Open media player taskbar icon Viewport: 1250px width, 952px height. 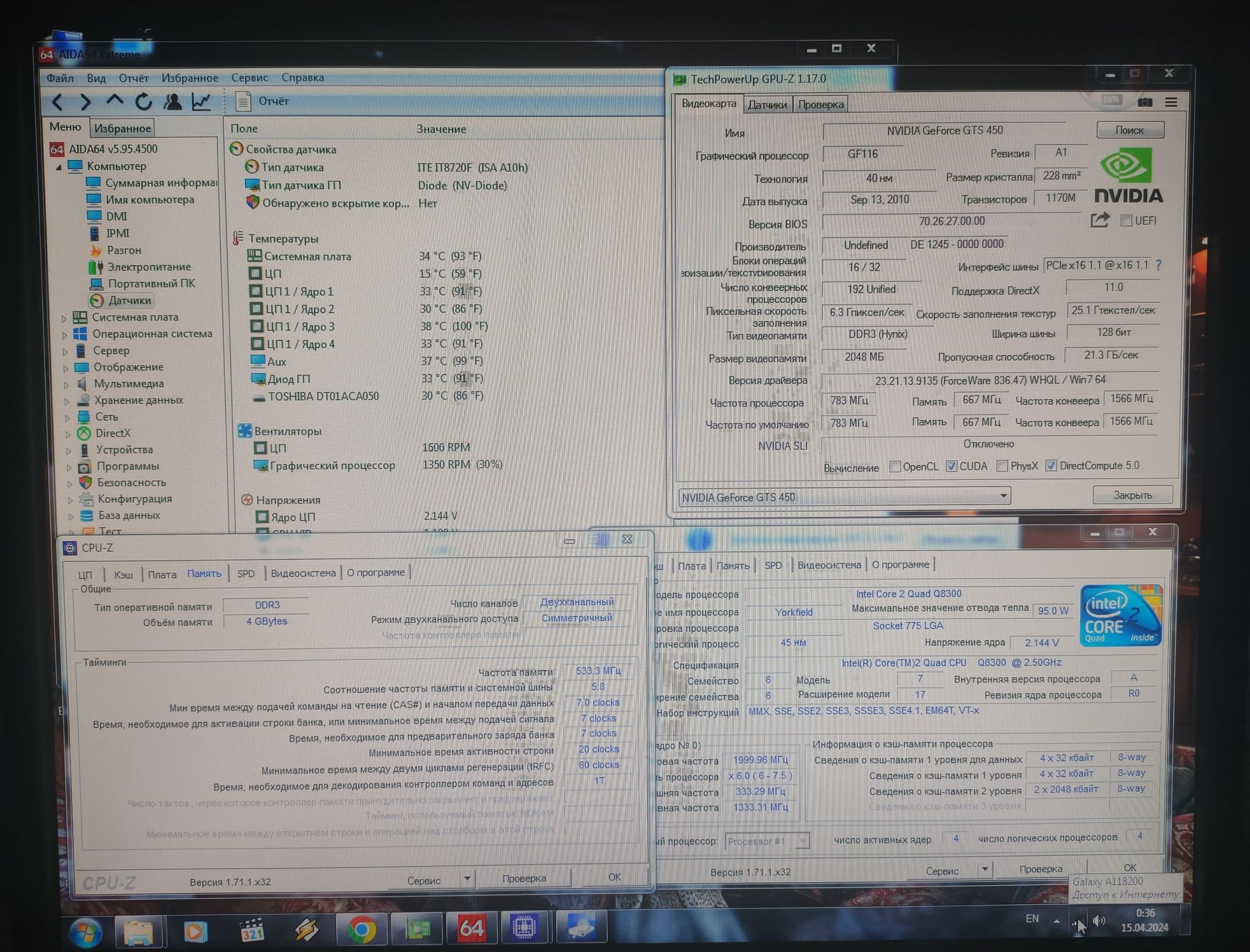[x=195, y=930]
